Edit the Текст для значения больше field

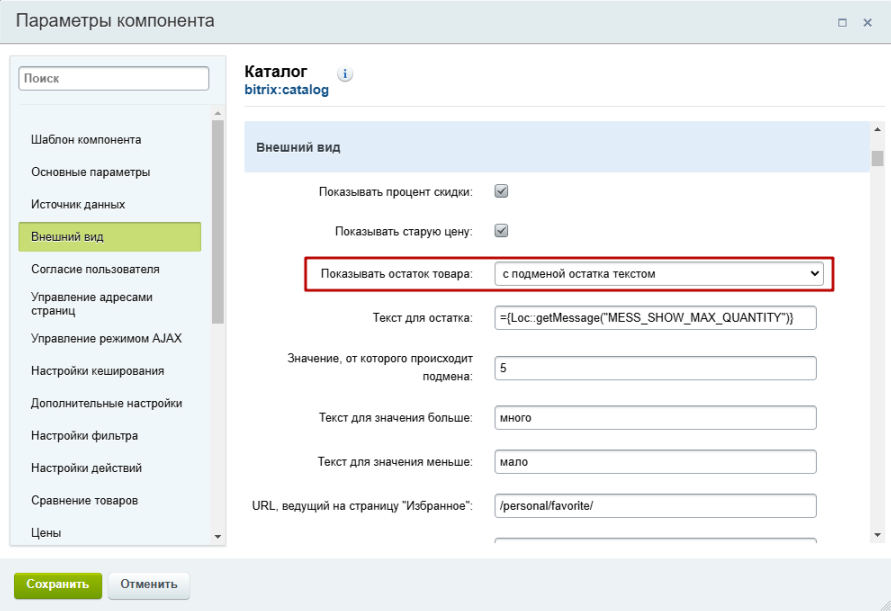click(x=655, y=418)
